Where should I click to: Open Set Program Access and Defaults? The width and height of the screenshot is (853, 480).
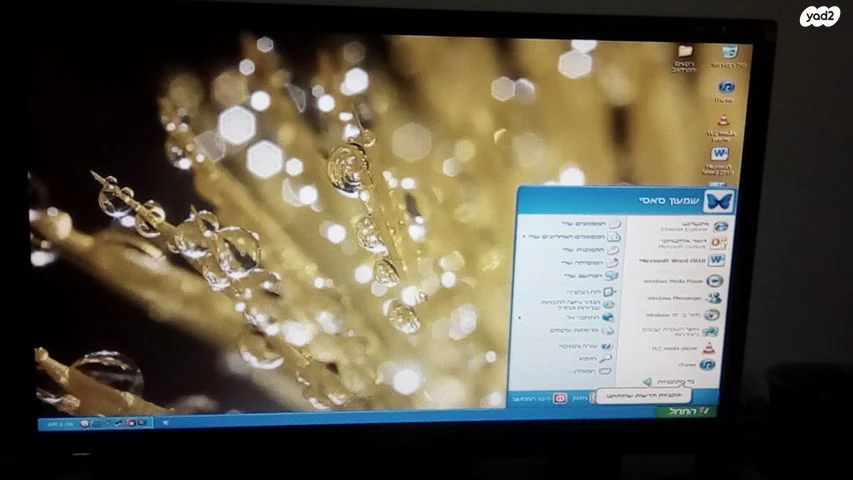coord(578,305)
